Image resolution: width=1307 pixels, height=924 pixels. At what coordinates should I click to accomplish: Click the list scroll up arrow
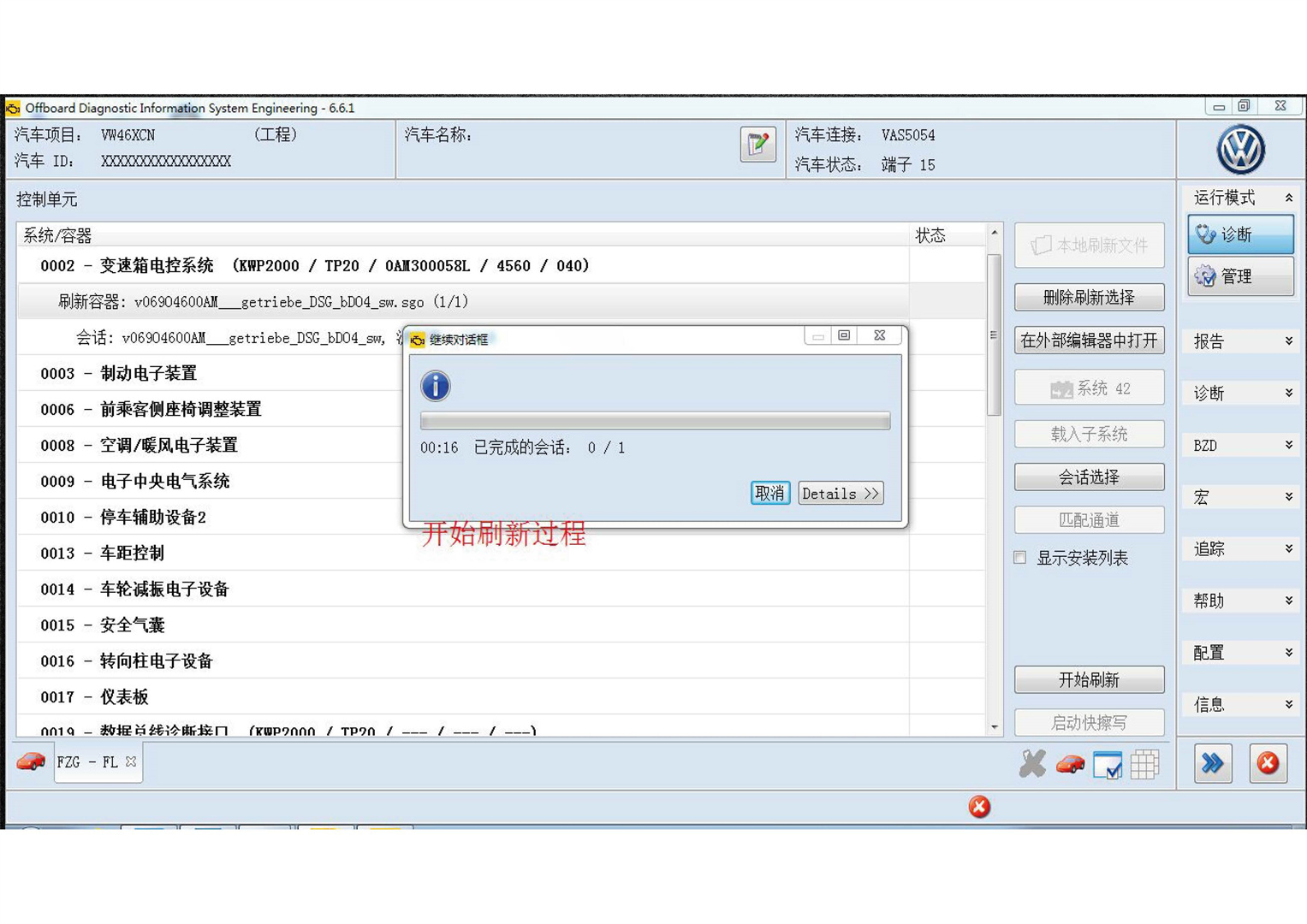tap(994, 232)
